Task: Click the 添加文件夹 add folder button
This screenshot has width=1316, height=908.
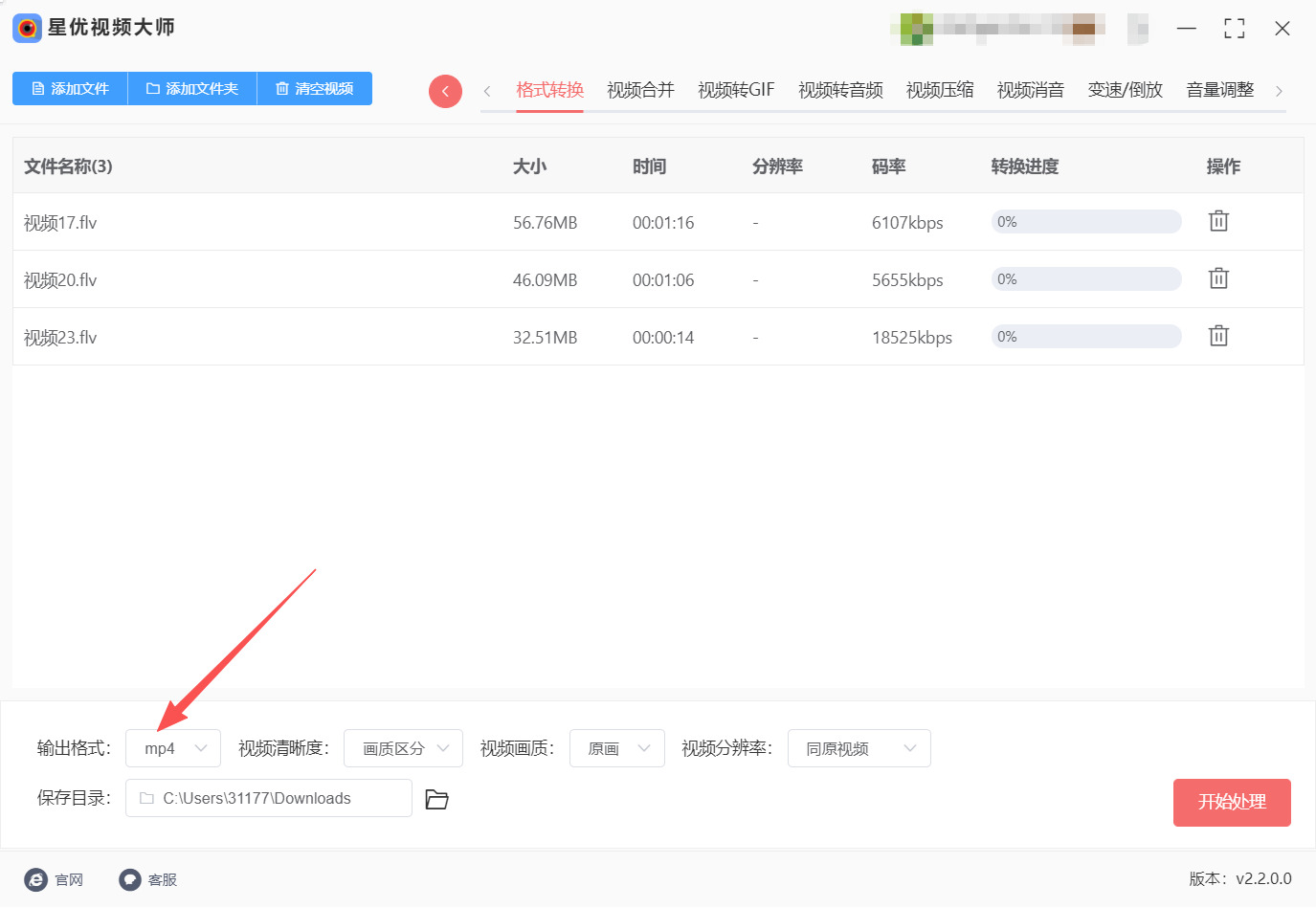Action: (192, 88)
